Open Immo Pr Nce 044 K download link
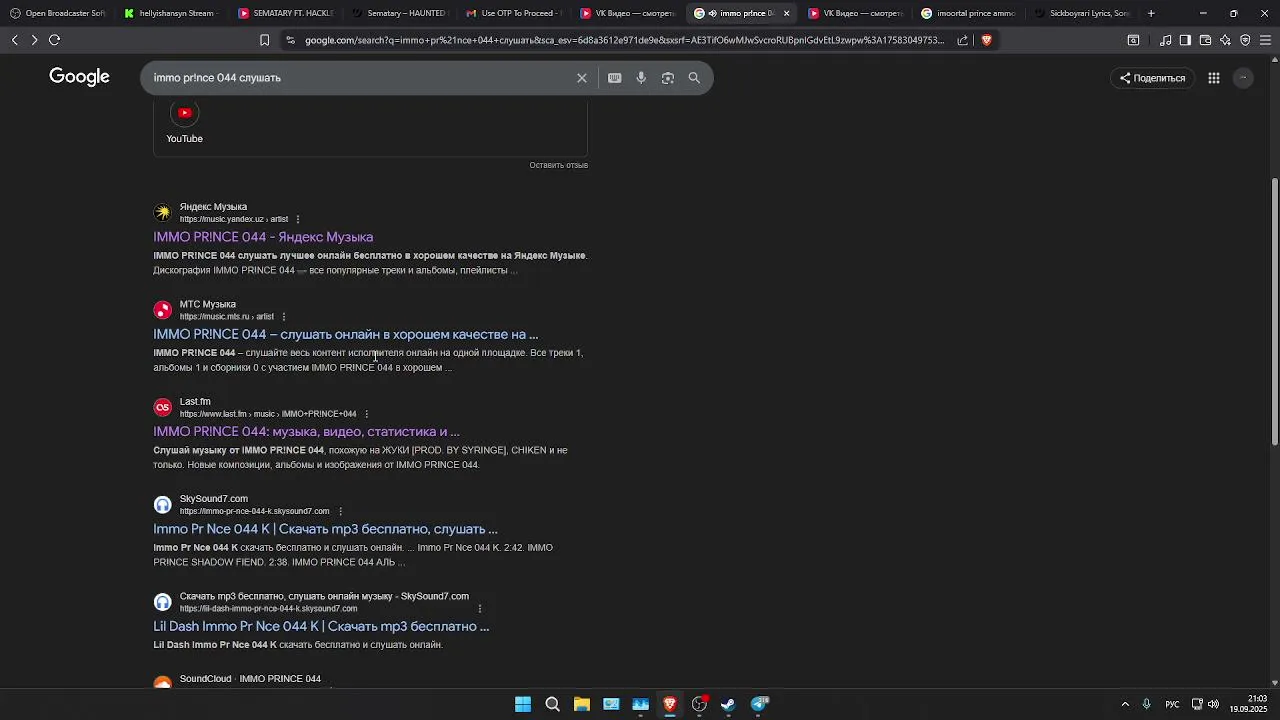The height and width of the screenshot is (720, 1280). [325, 529]
